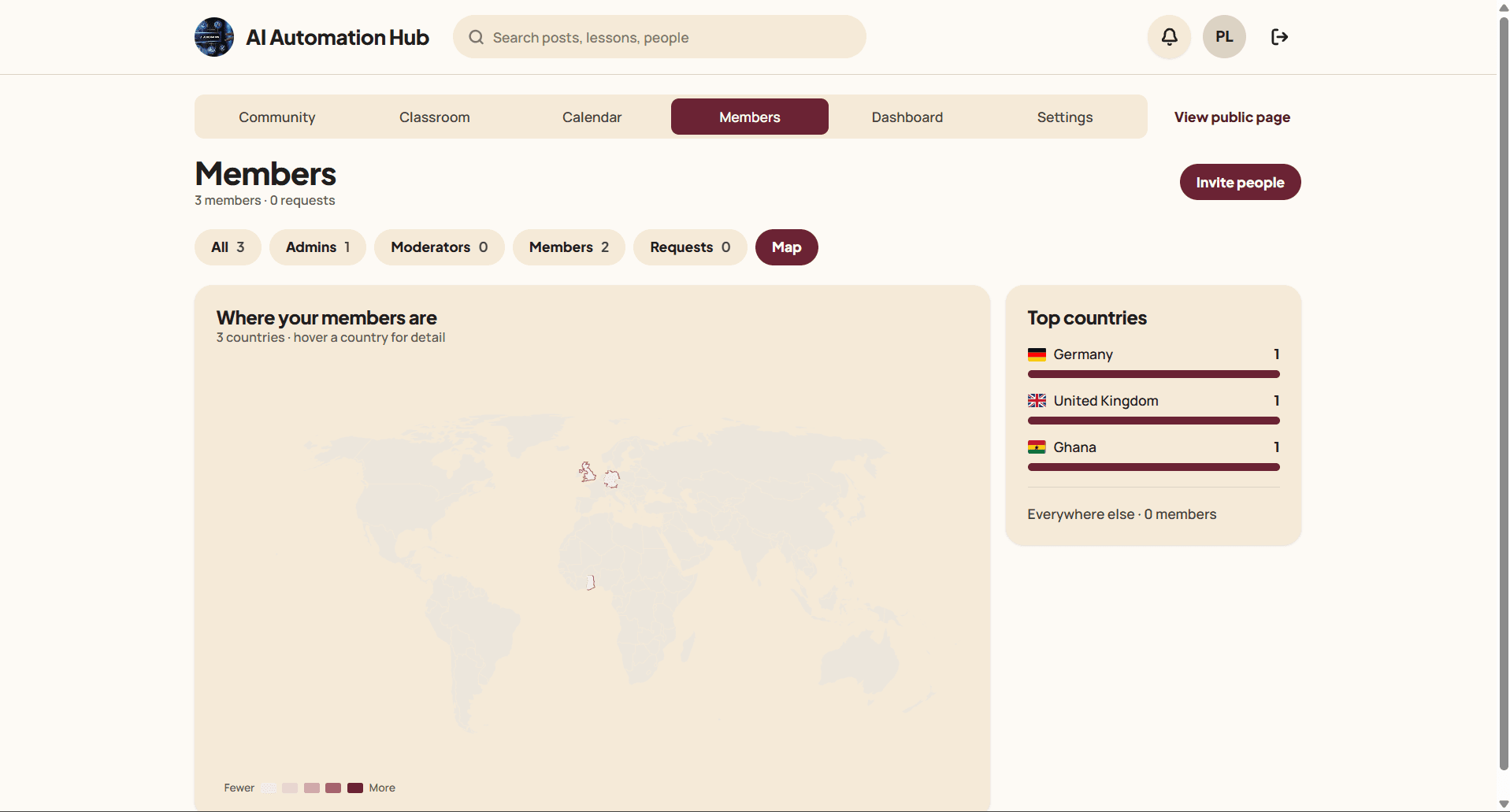Filter by Admins 1

317,247
